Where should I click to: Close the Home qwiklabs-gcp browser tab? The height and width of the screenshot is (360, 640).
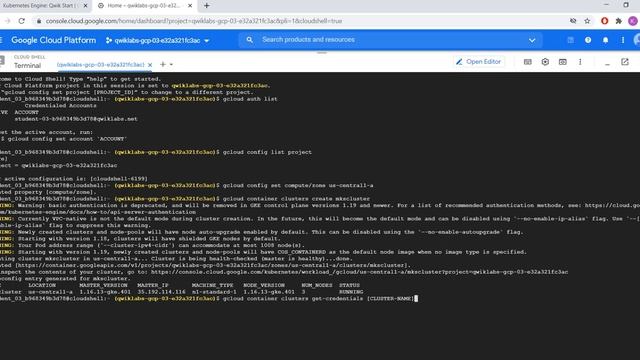[x=190, y=6]
